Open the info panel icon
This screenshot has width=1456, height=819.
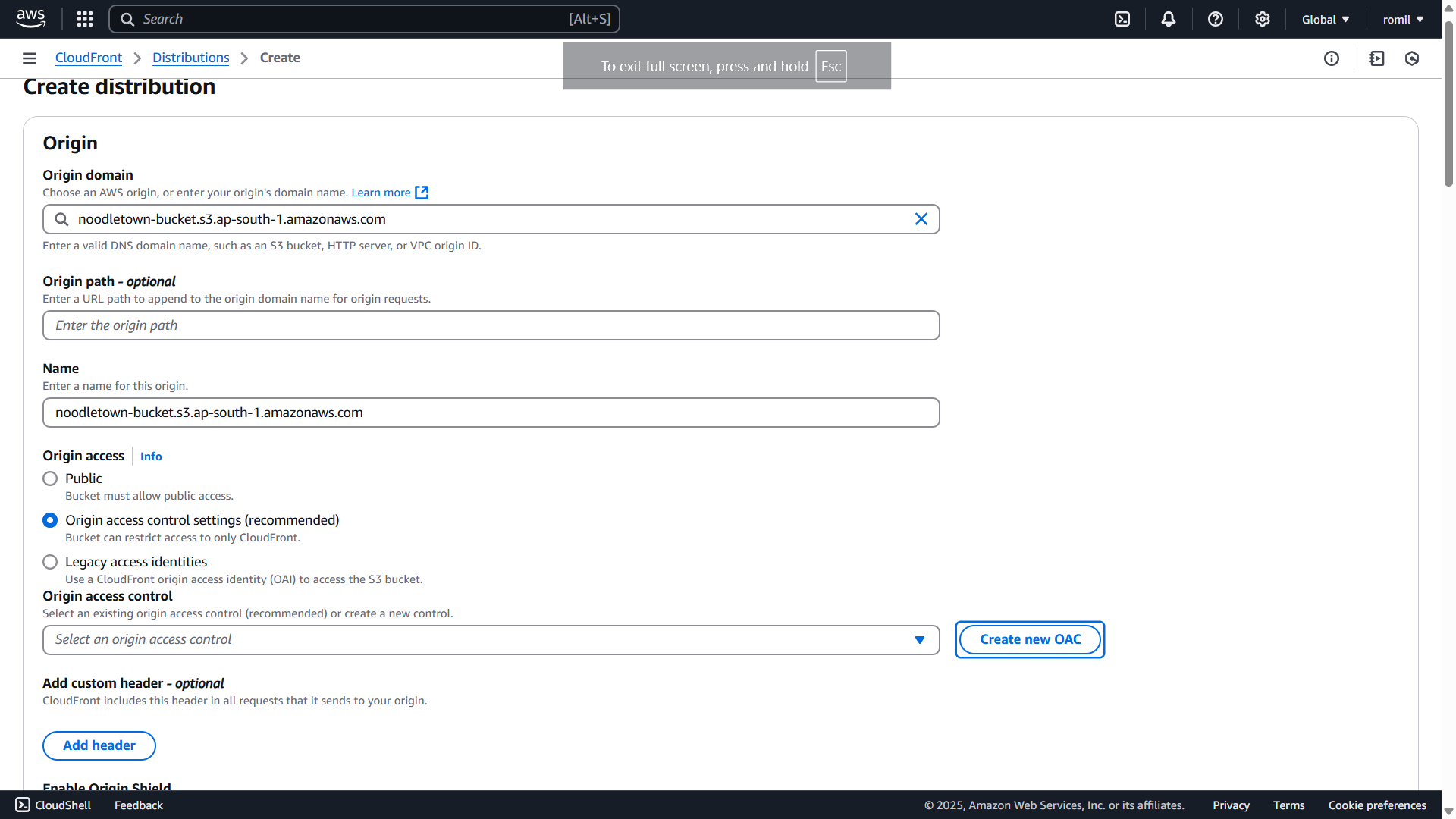tap(1332, 58)
